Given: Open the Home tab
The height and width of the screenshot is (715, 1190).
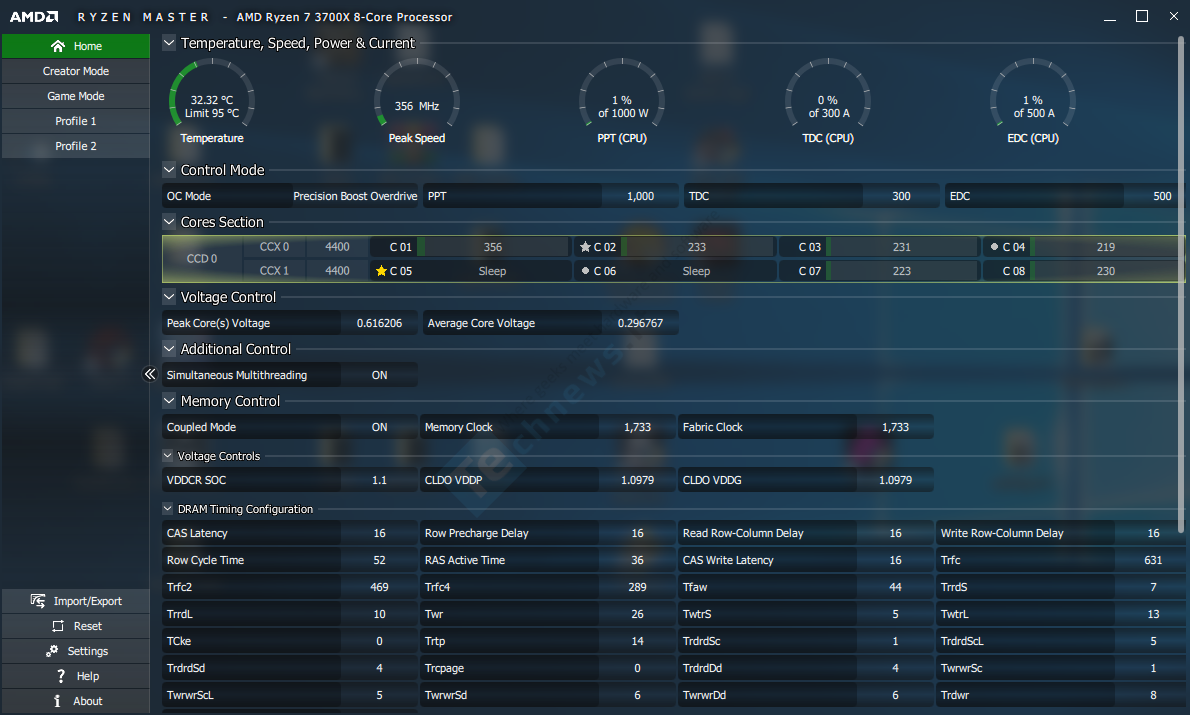Looking at the screenshot, I should point(76,46).
